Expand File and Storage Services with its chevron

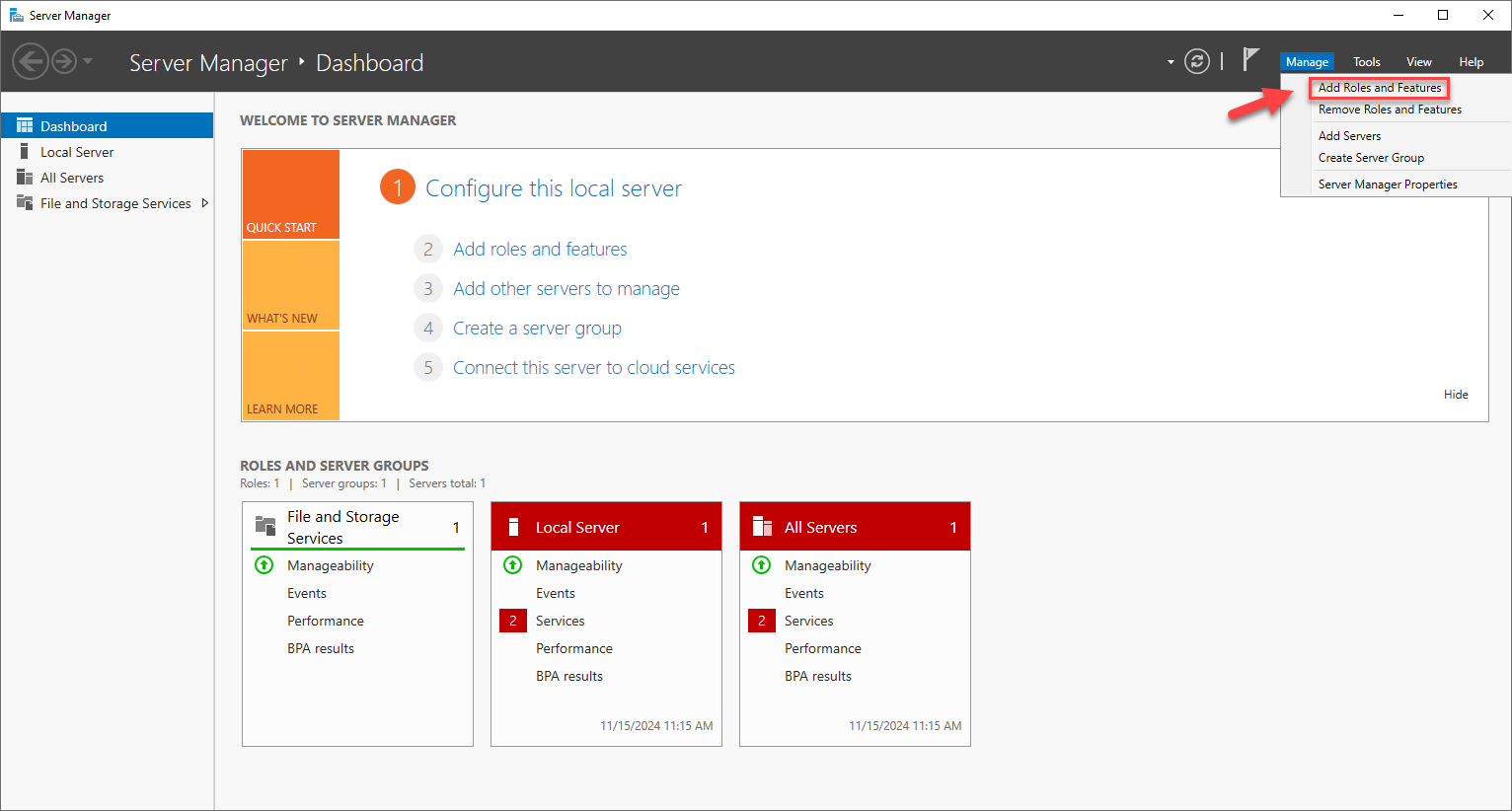[206, 202]
